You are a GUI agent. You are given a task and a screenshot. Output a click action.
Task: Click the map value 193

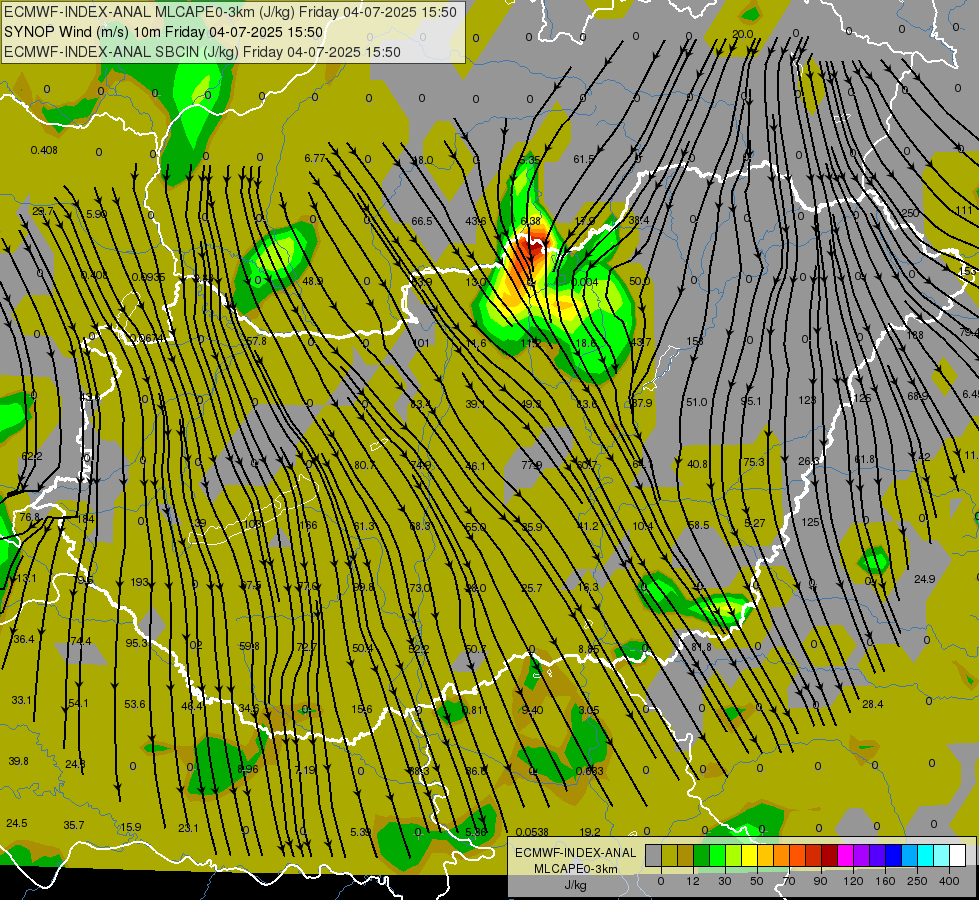tap(139, 582)
